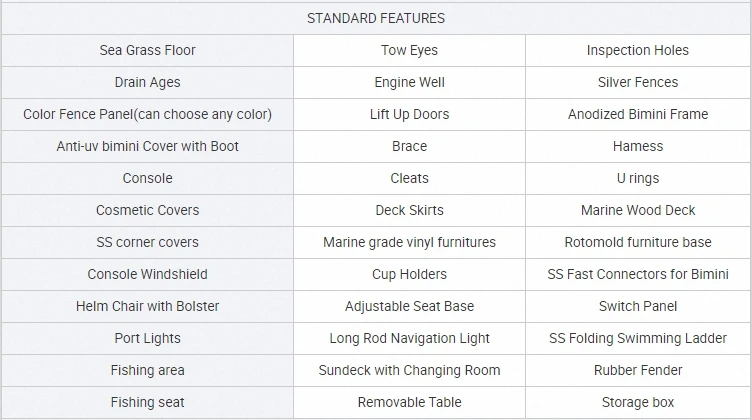Select the Inspection Holes cell
Screen dimensions: 752x420
tap(637, 50)
